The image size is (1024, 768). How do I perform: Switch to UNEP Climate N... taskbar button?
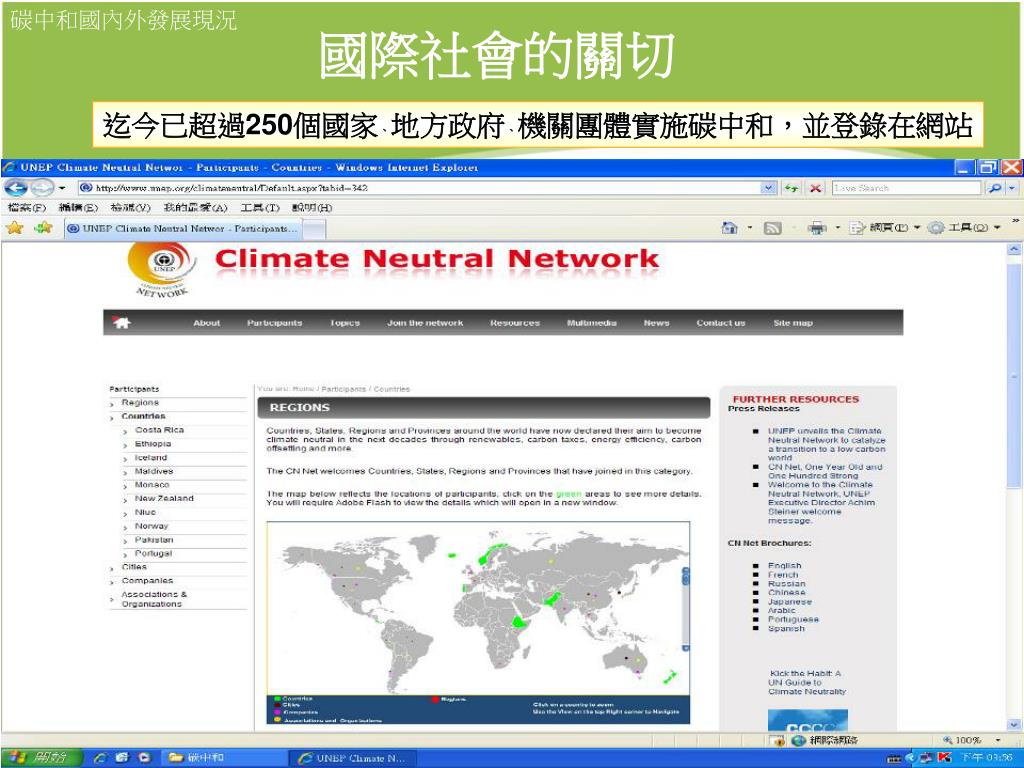353,758
